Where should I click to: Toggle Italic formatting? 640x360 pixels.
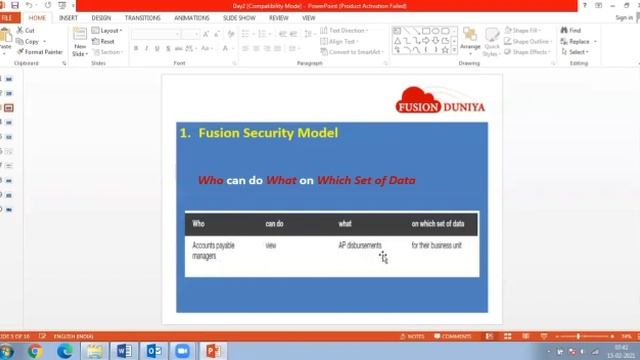[x=147, y=48]
